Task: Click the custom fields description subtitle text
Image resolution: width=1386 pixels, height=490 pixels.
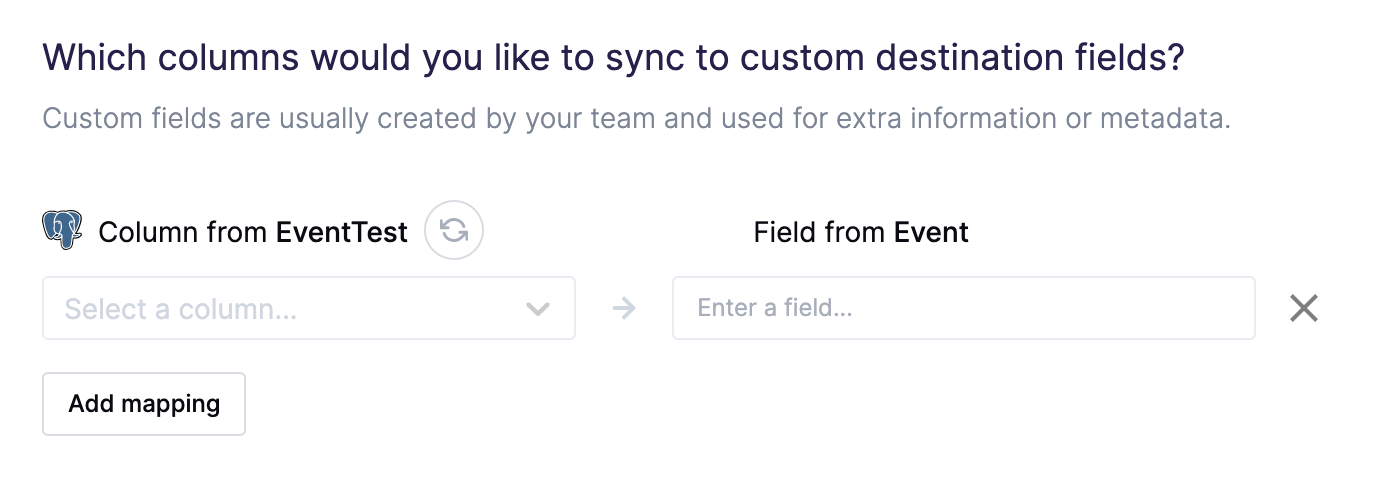Action: point(637,119)
